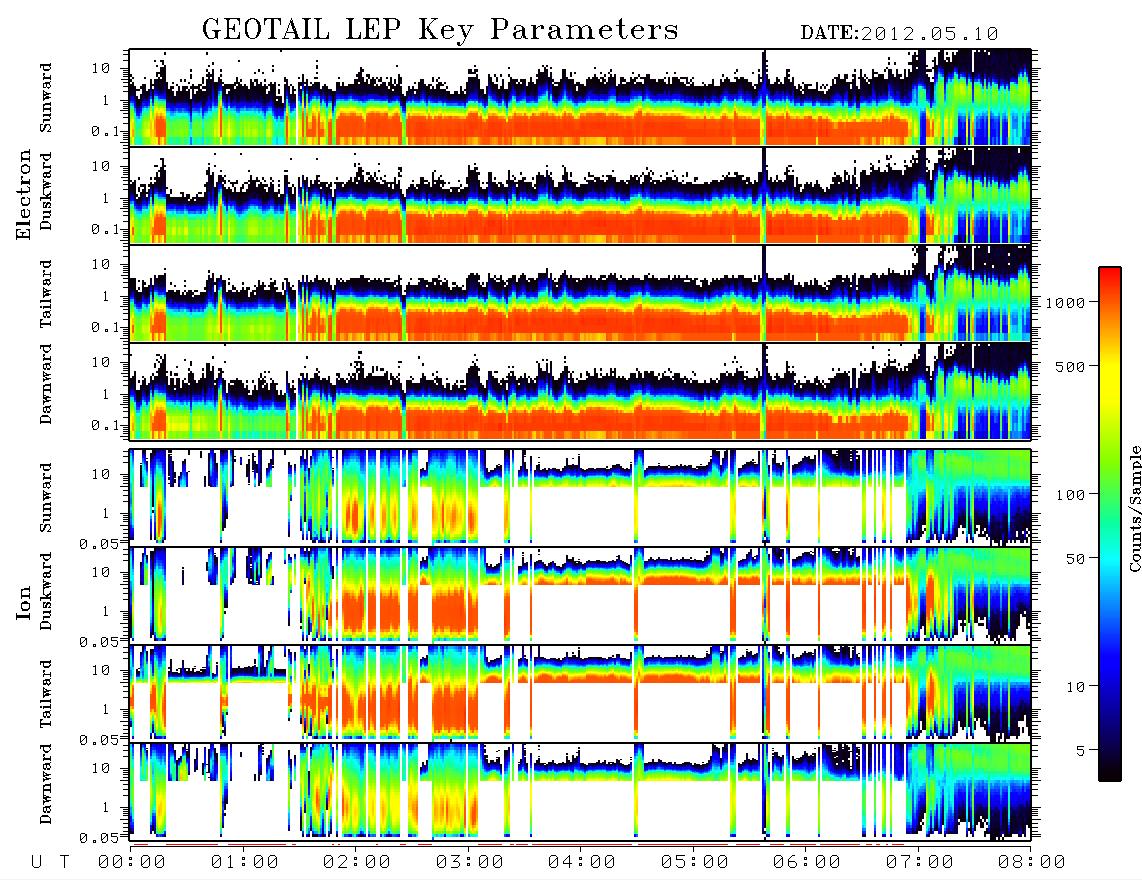Click the Ion "Dawnward" panel label

pyautogui.click(x=46, y=784)
